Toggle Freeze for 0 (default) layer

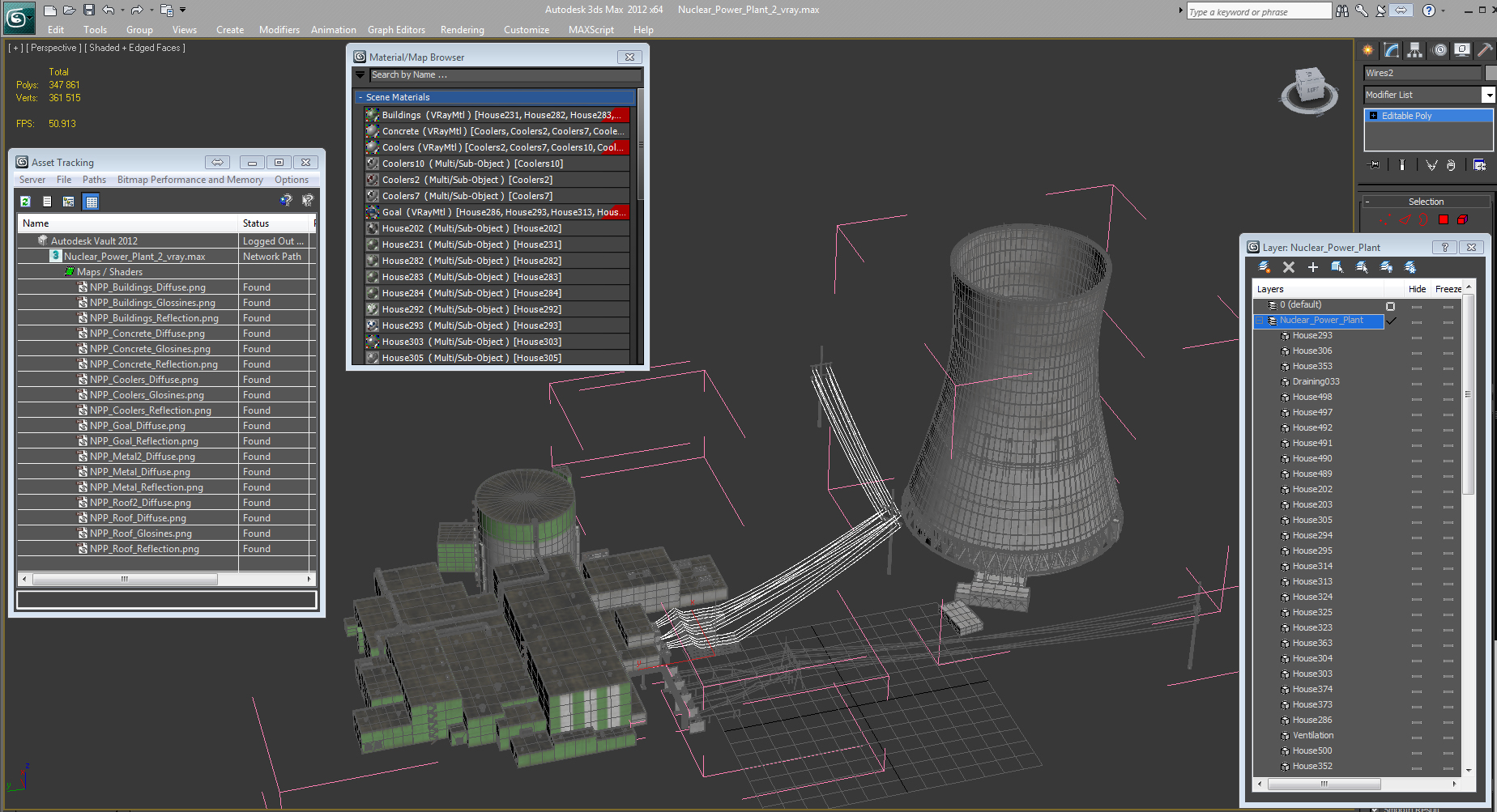coord(1448,307)
